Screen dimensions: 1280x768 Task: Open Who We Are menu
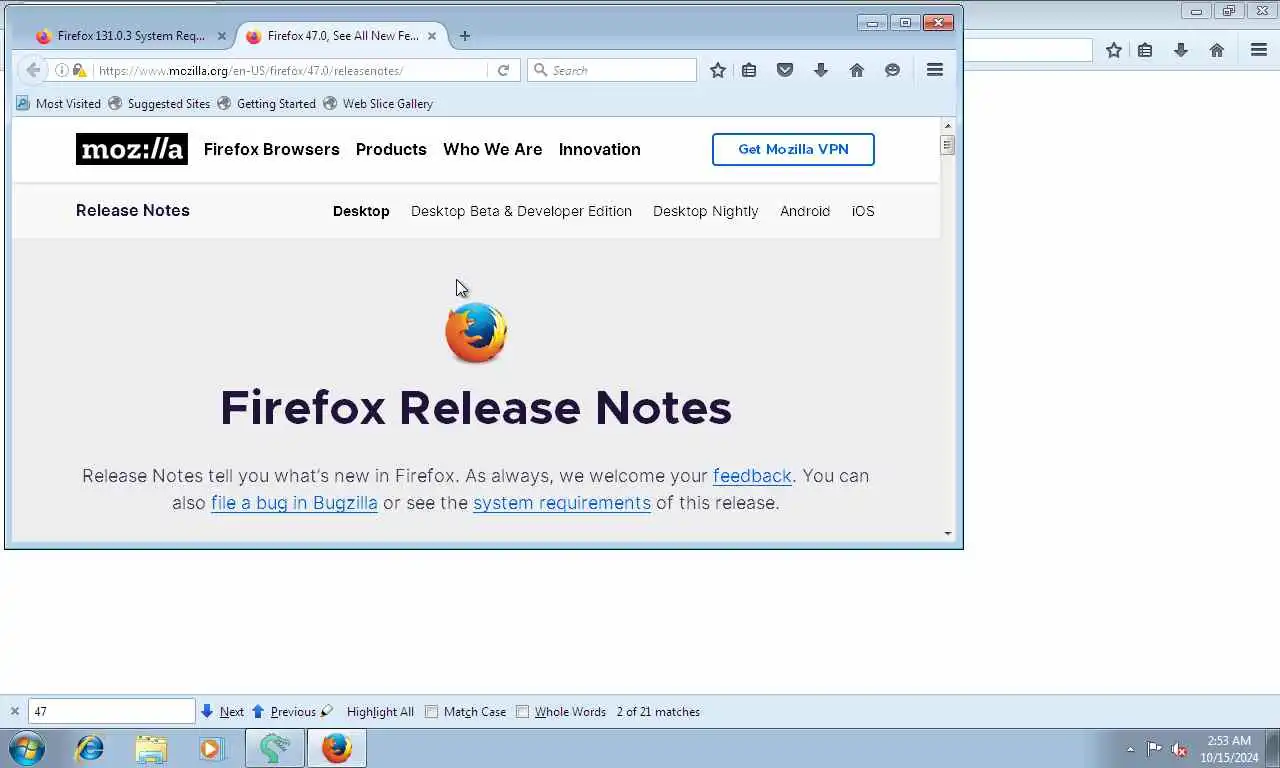(493, 149)
